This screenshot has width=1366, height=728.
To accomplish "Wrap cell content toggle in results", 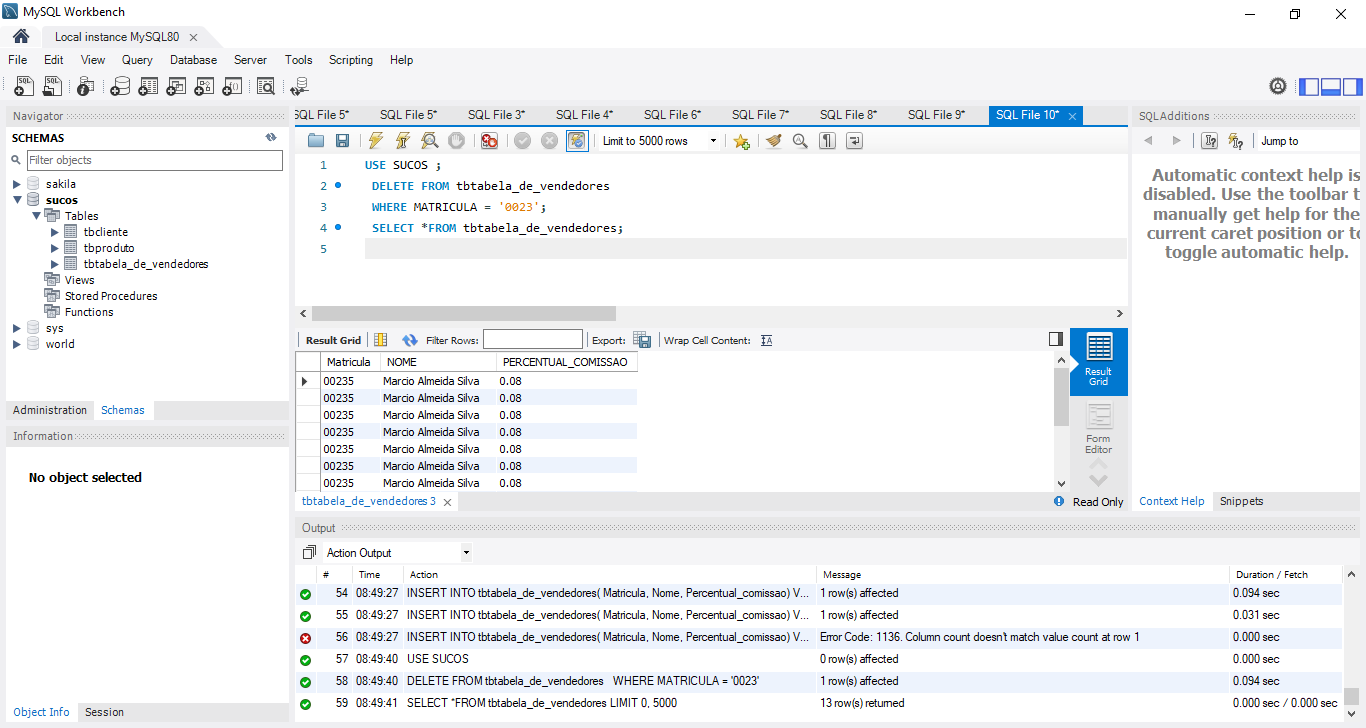I will tap(767, 340).
